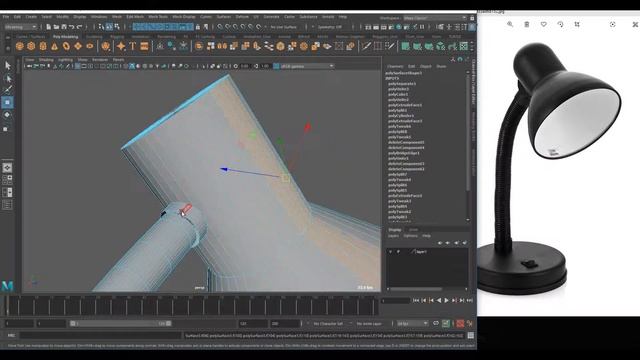640x360 pixels.
Task: Toggle the loop playback icon
Action: pyautogui.click(x=436, y=323)
